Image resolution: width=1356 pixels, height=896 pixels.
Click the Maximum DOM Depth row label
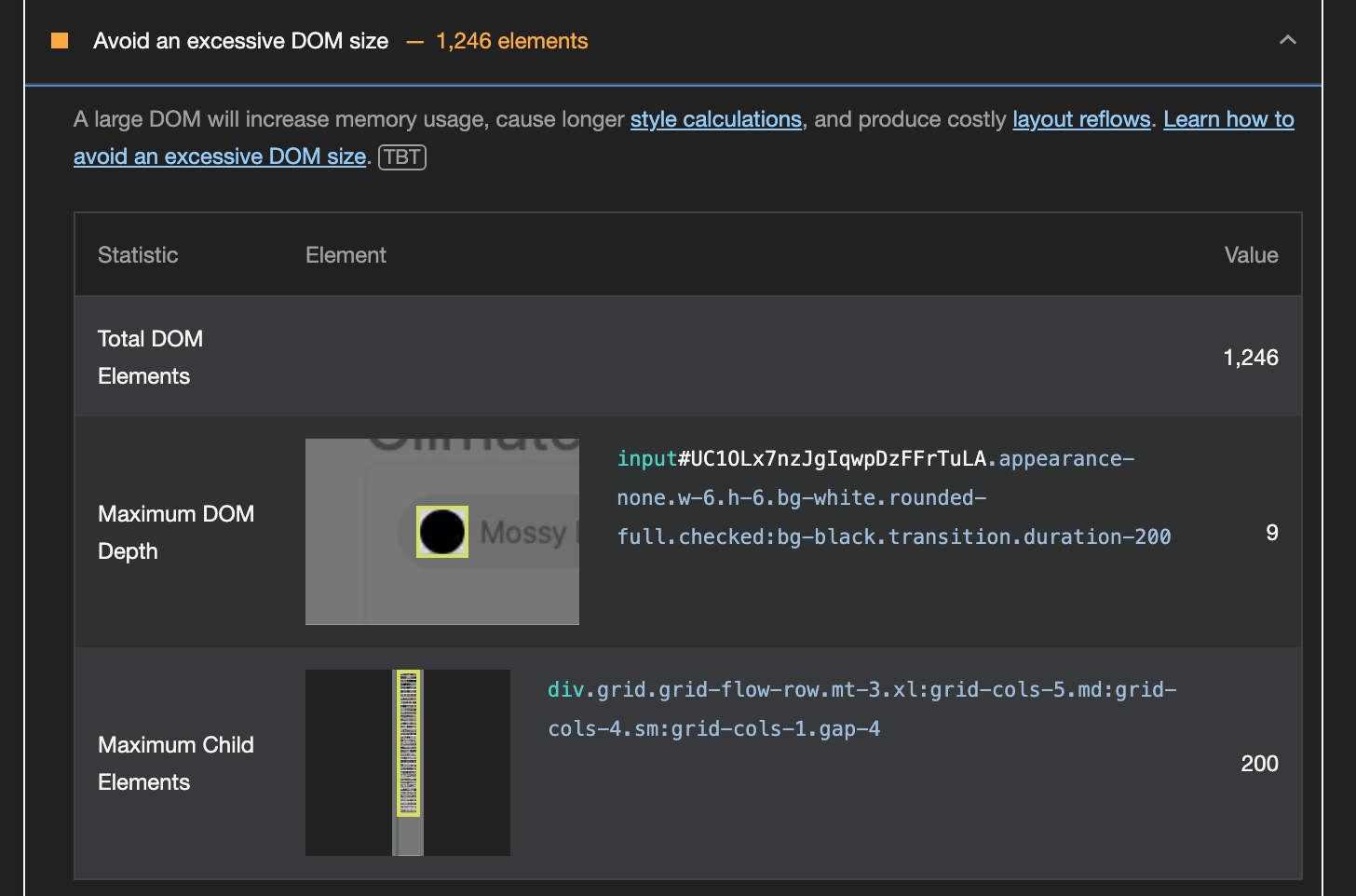click(176, 532)
